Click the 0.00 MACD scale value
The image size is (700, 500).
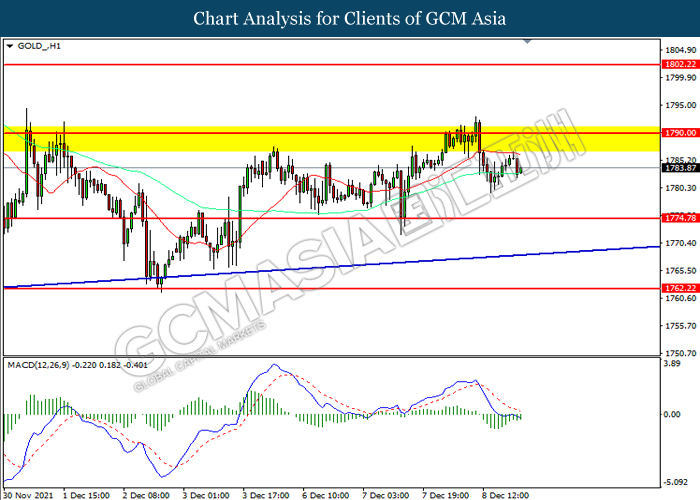point(672,415)
